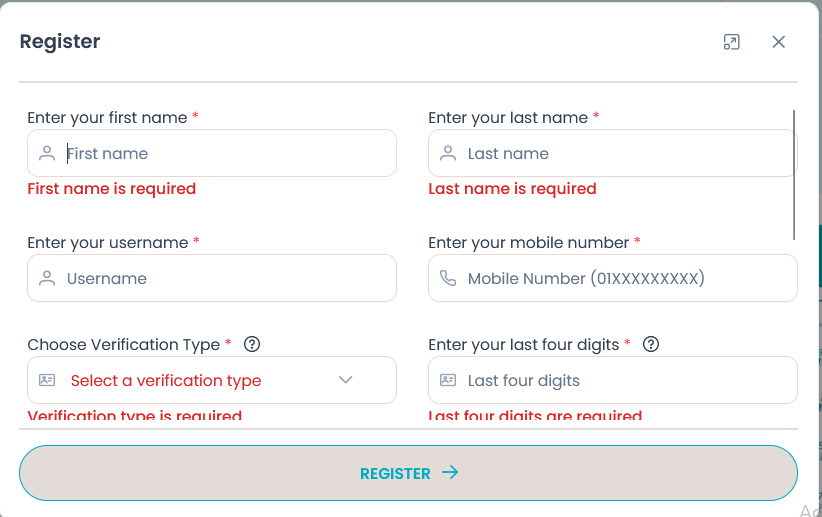
Task: Click the person icon in Last name field
Action: tap(448, 154)
